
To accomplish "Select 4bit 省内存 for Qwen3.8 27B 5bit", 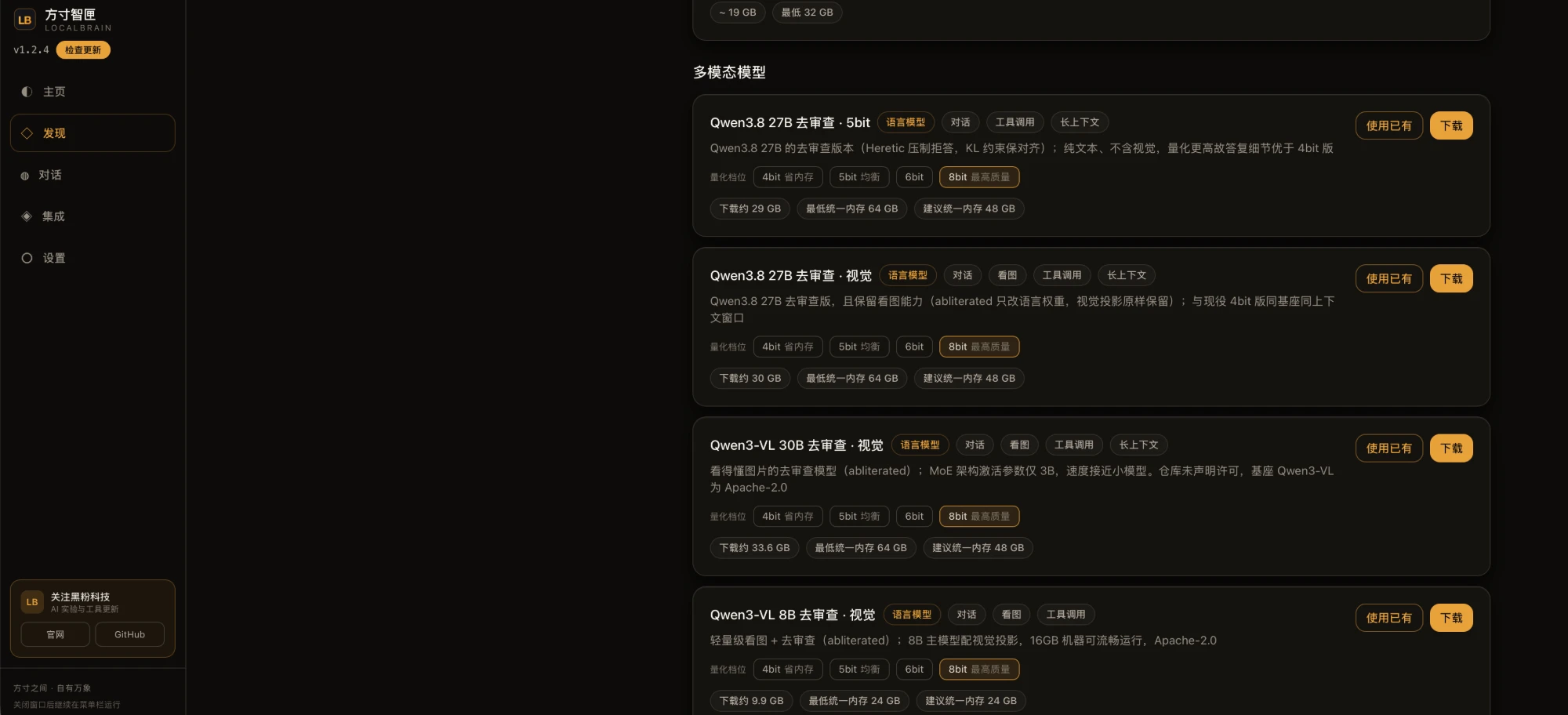I will (788, 177).
